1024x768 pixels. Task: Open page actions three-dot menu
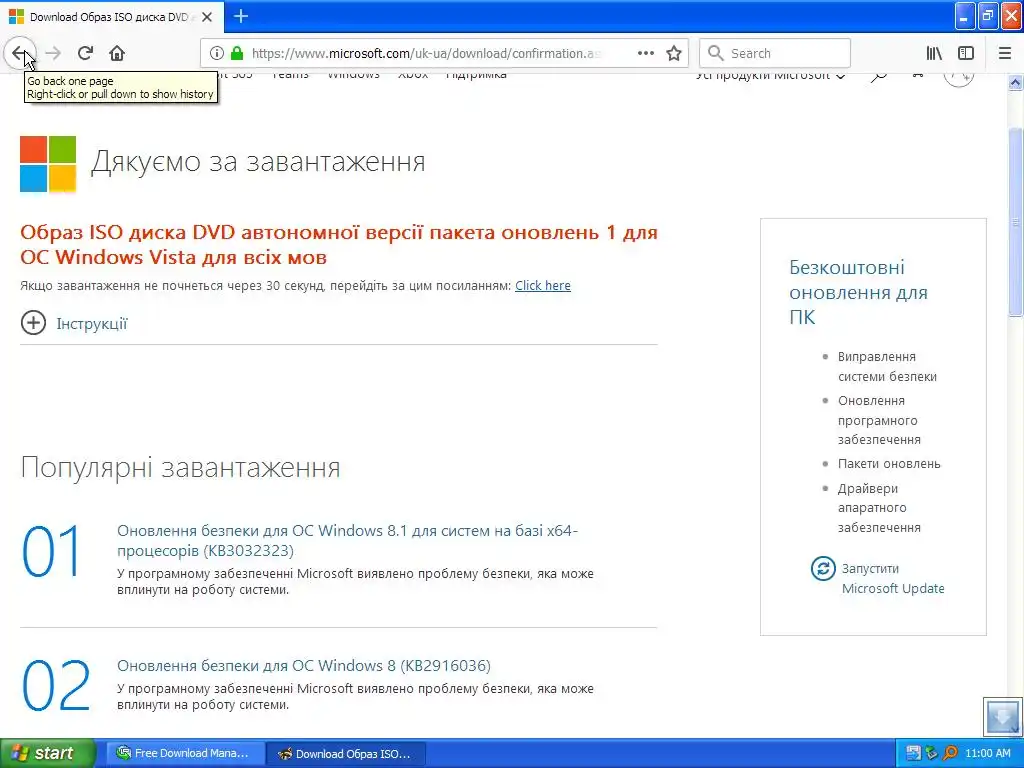pos(645,53)
